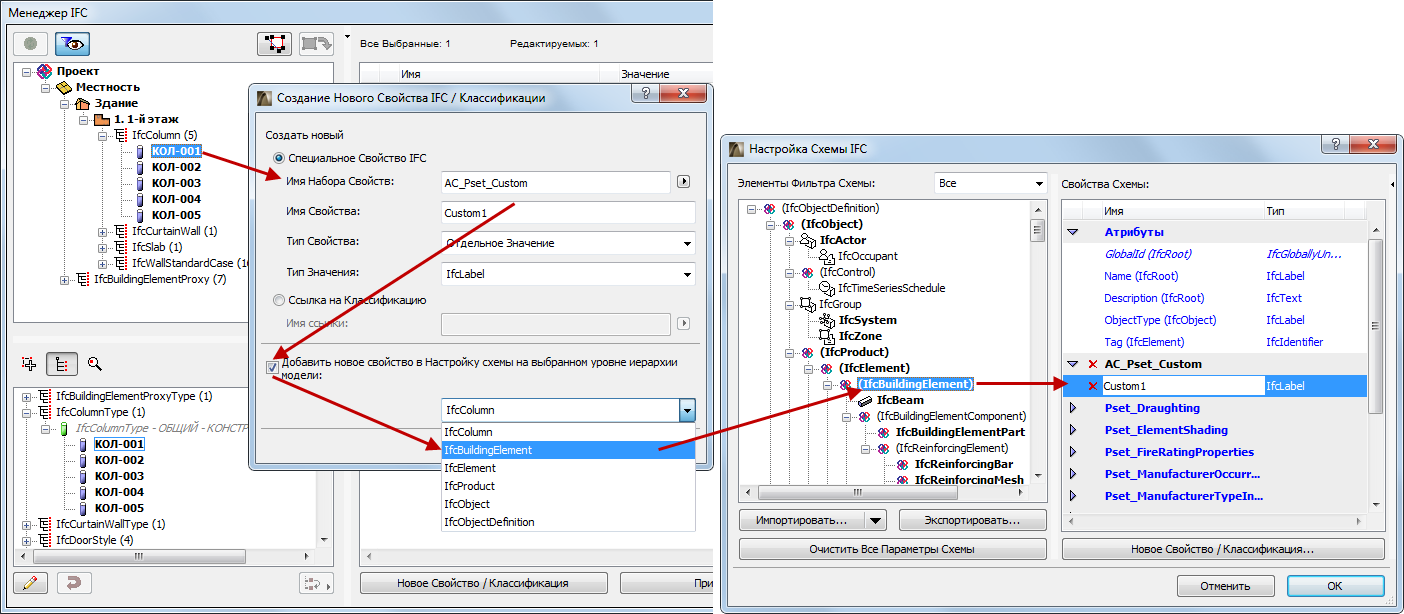Expand the Pset_FireRatingProperties group
This screenshot has width=1404, height=614.
click(1074, 452)
